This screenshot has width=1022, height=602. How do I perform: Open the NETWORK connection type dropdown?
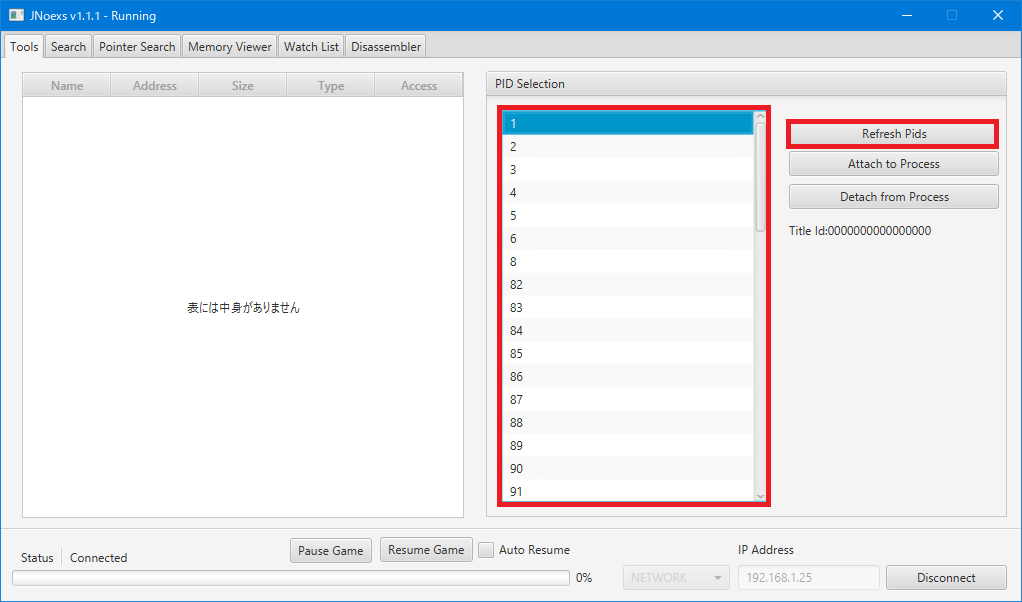(x=676, y=578)
